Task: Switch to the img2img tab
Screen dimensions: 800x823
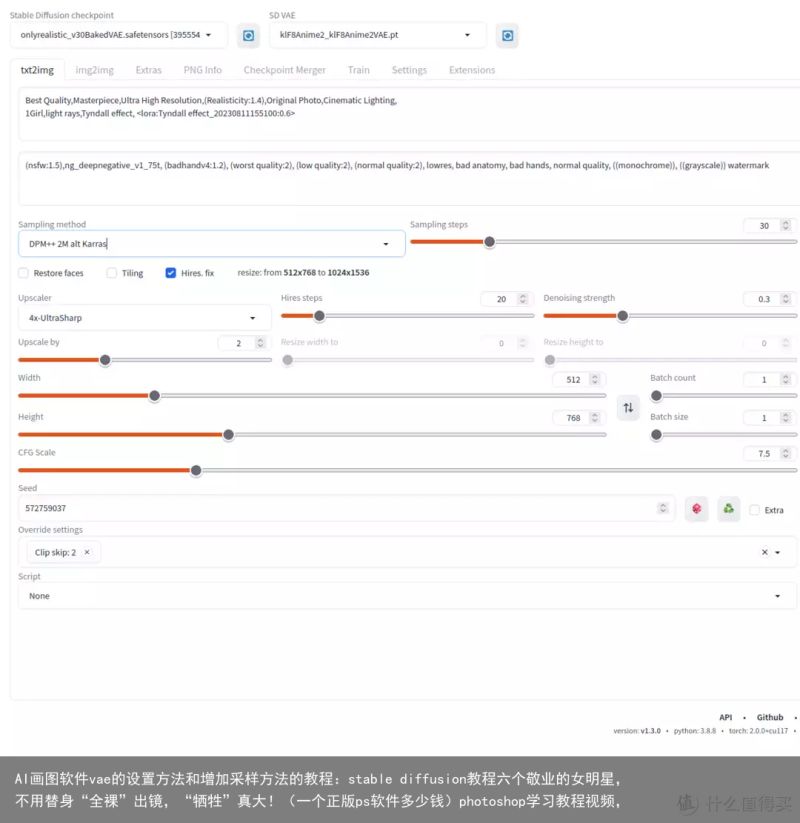Action: coord(94,70)
